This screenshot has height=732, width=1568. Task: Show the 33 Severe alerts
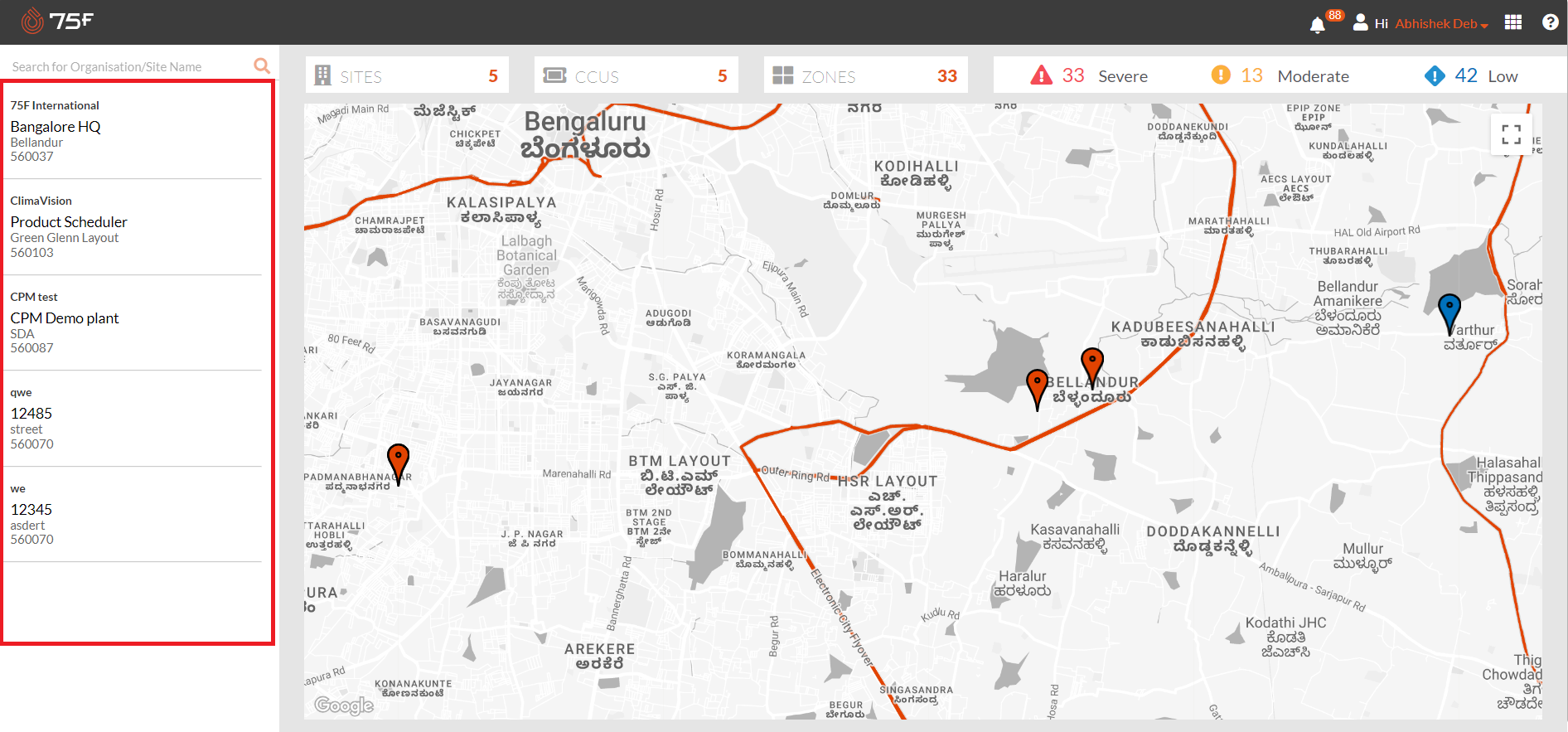click(1089, 76)
